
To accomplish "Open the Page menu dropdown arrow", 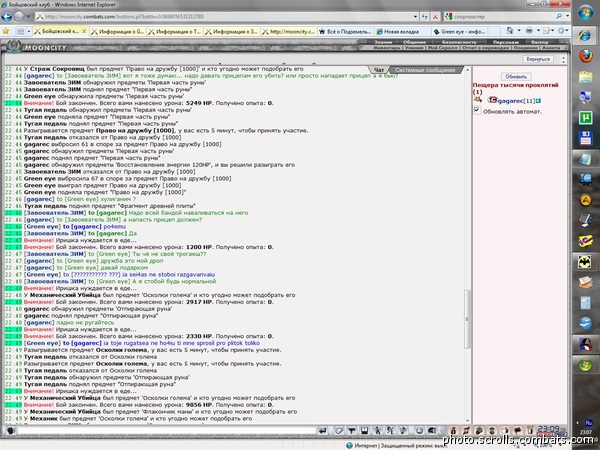I will click(x=553, y=31).
